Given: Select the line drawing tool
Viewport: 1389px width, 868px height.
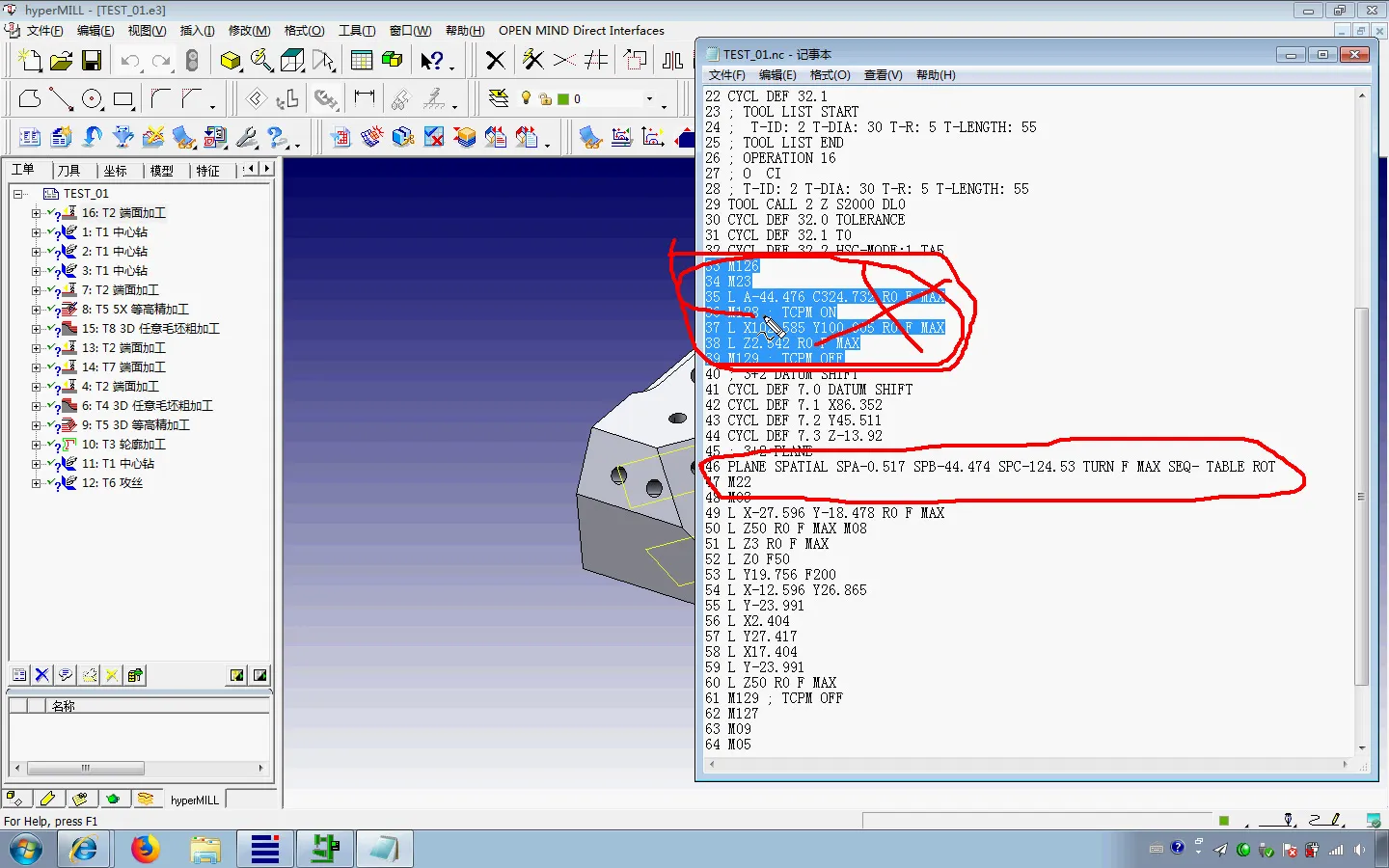Looking at the screenshot, I should 61,98.
